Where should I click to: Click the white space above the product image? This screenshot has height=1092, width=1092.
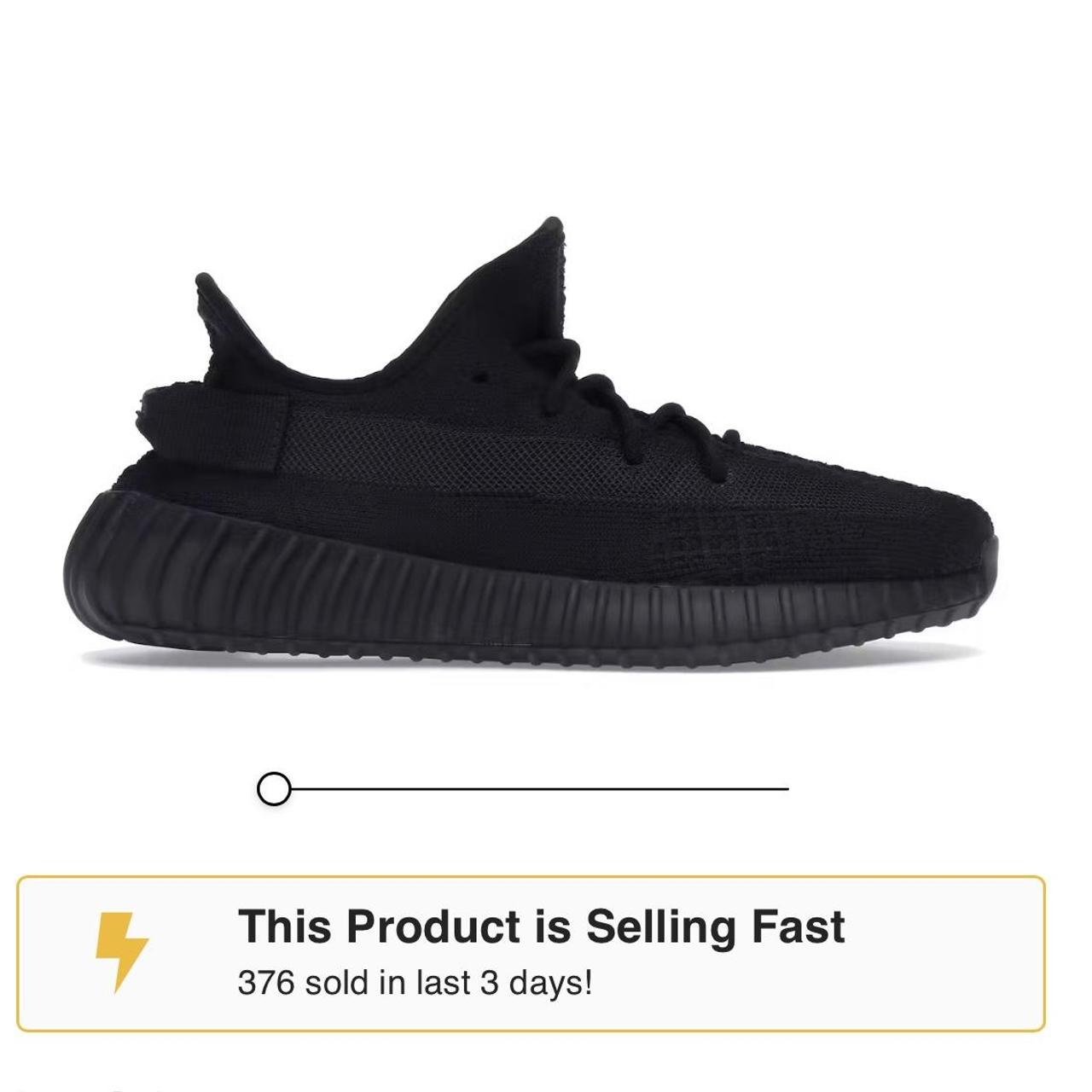(x=546, y=111)
